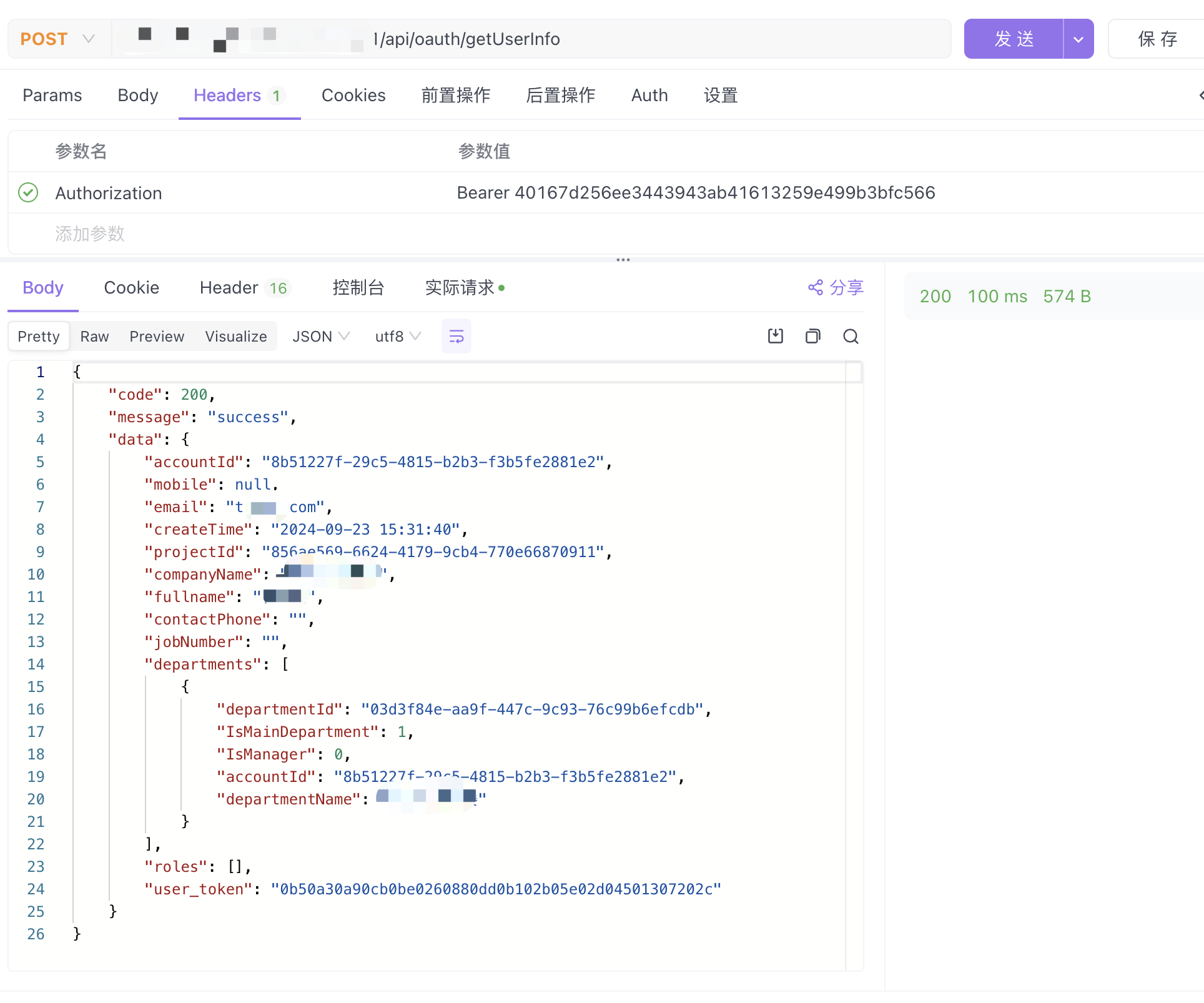Switch to the Params tab
Viewport: 1204px width, 1003px height.
coord(52,95)
